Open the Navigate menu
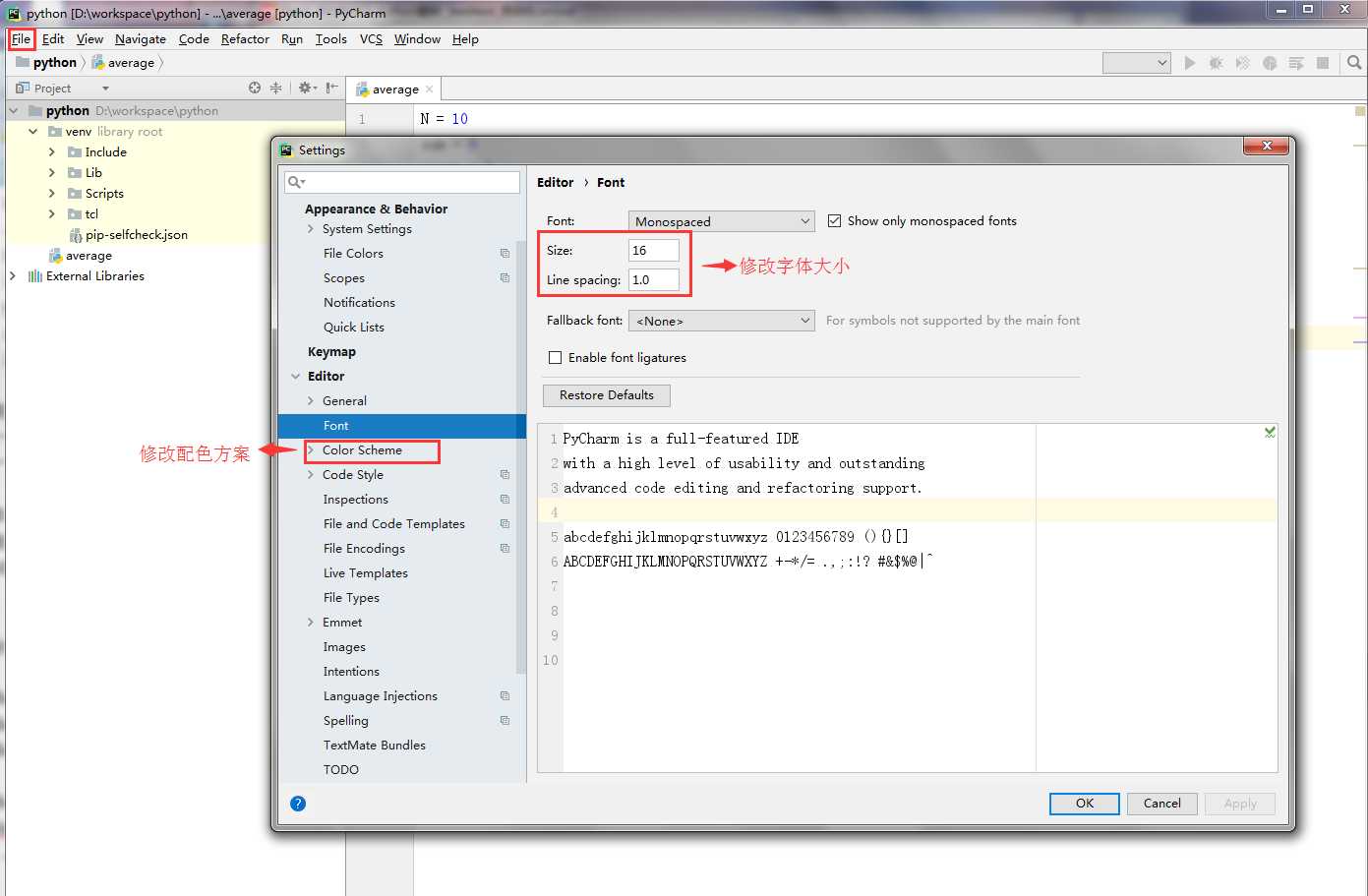Viewport: 1368px width, 896px height. (x=141, y=39)
